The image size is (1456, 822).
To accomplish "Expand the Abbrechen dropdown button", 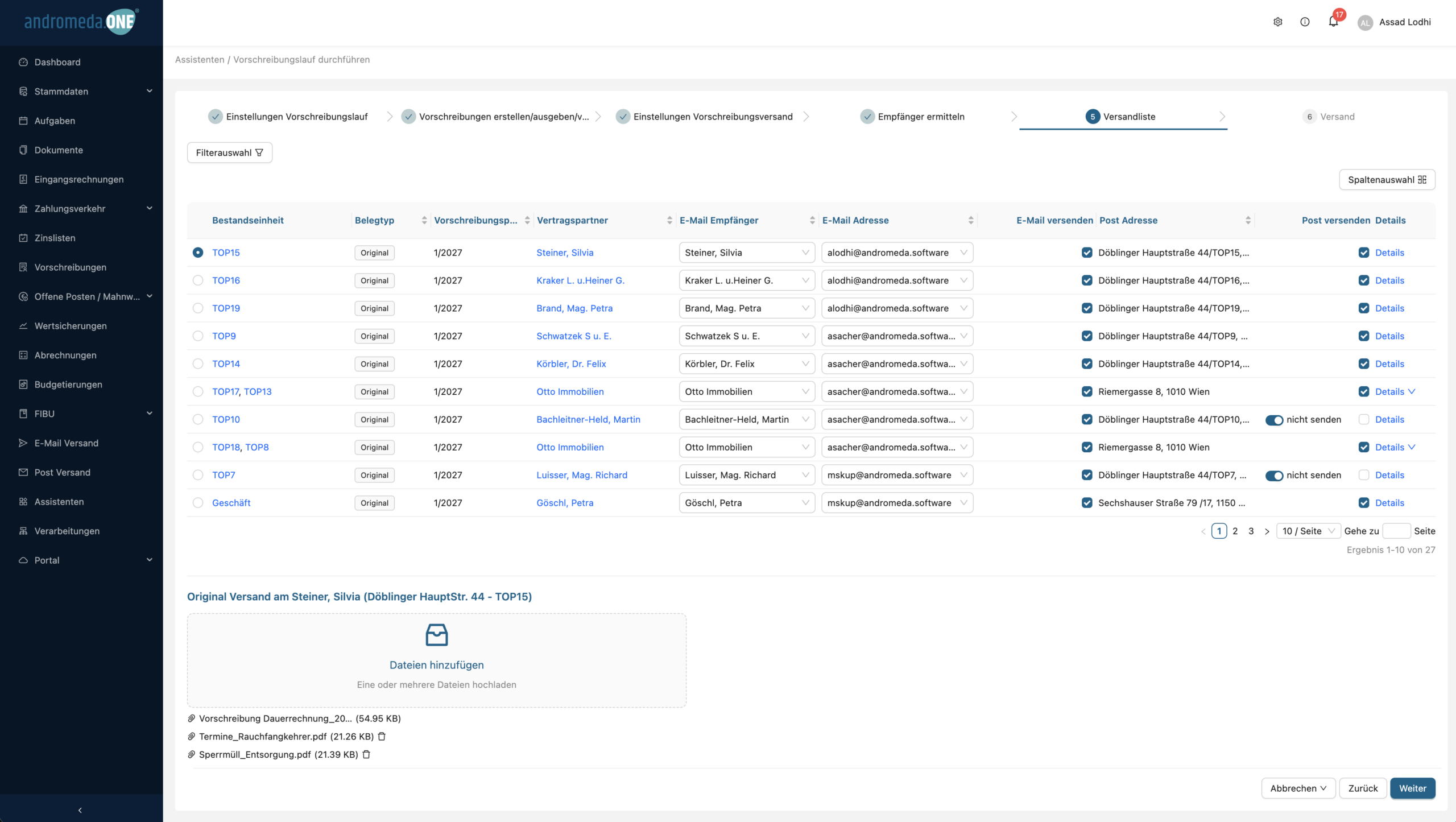I will pyautogui.click(x=1298, y=788).
